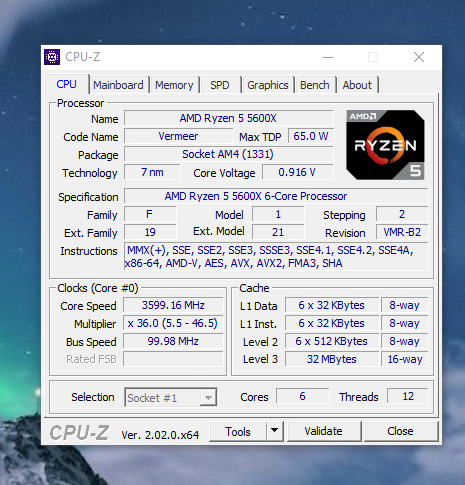Click the Code Name value Vermeer
This screenshot has width=465, height=485.
[178, 136]
